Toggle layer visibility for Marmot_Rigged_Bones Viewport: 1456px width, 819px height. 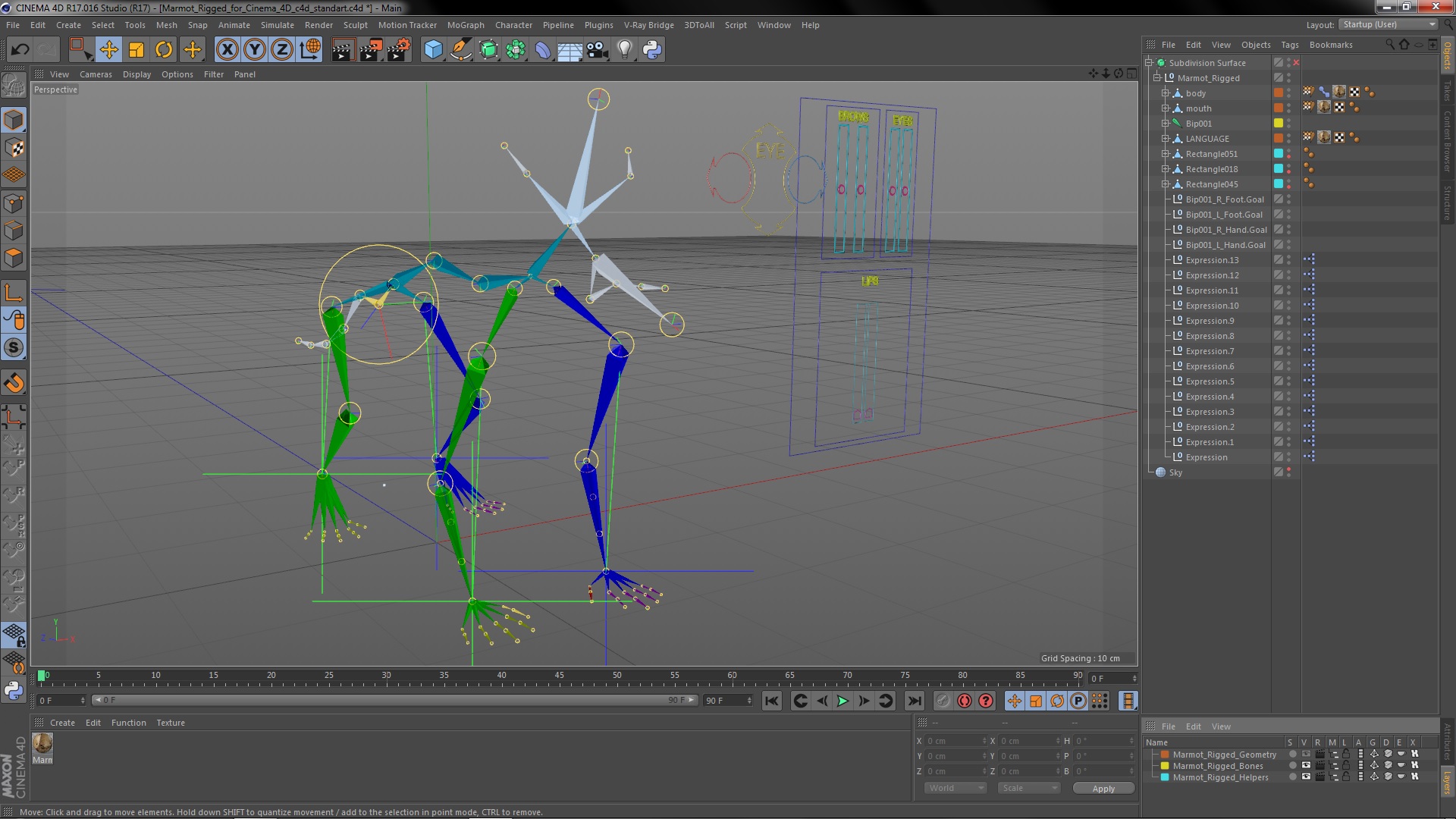pyautogui.click(x=1306, y=766)
